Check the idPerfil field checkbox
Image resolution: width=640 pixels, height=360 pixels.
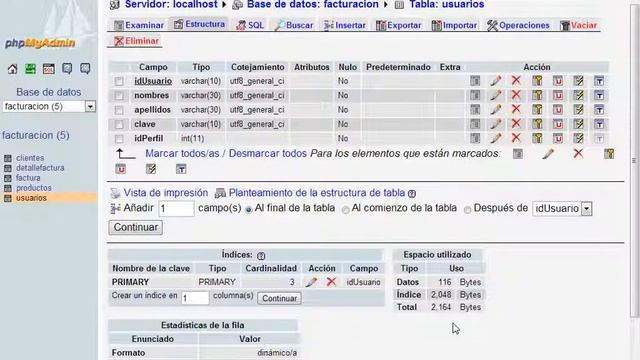tap(119, 139)
